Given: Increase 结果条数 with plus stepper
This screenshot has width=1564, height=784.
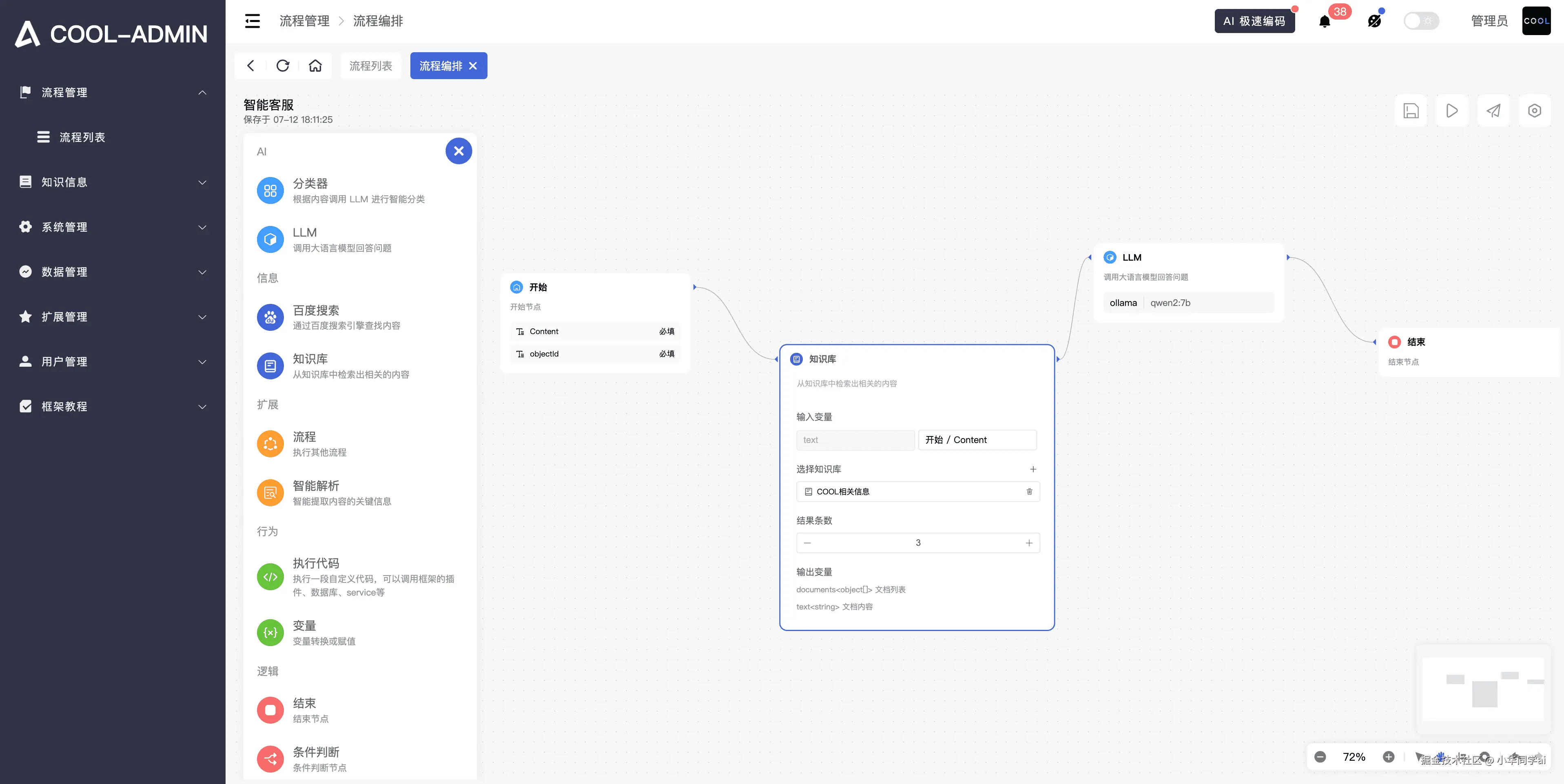Looking at the screenshot, I should (1028, 543).
